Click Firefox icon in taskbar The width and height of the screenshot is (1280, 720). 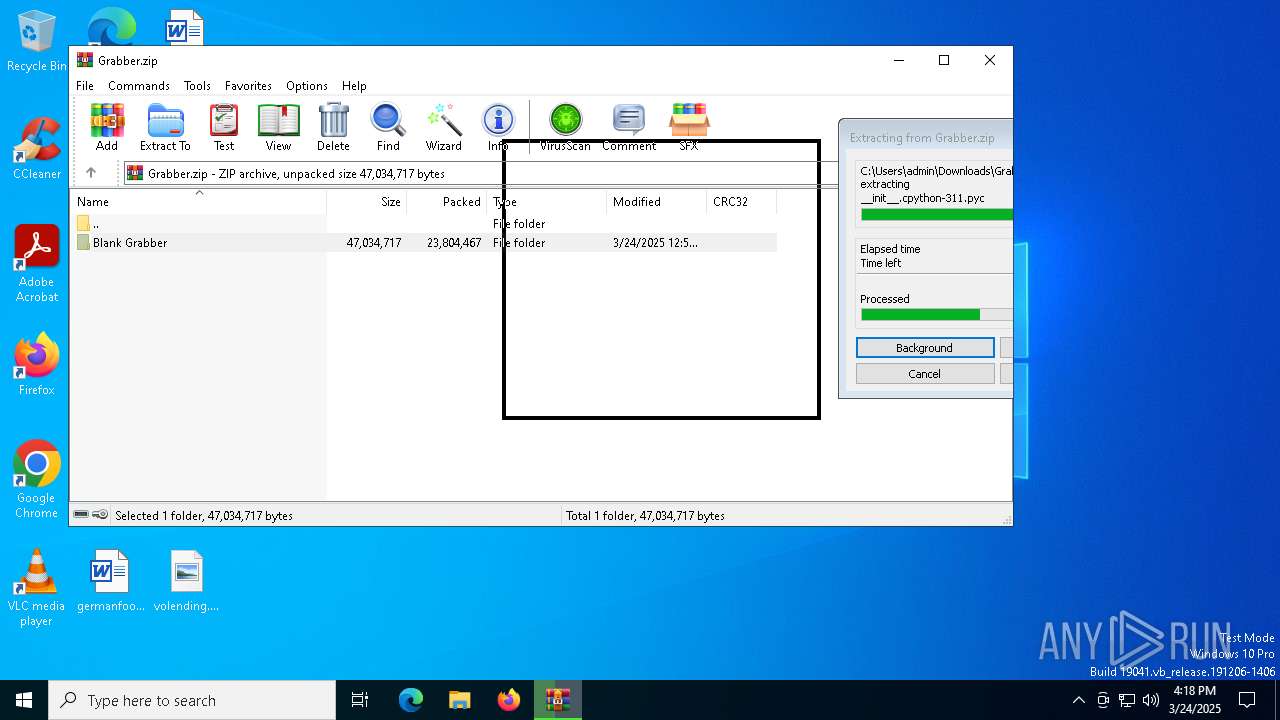[509, 700]
